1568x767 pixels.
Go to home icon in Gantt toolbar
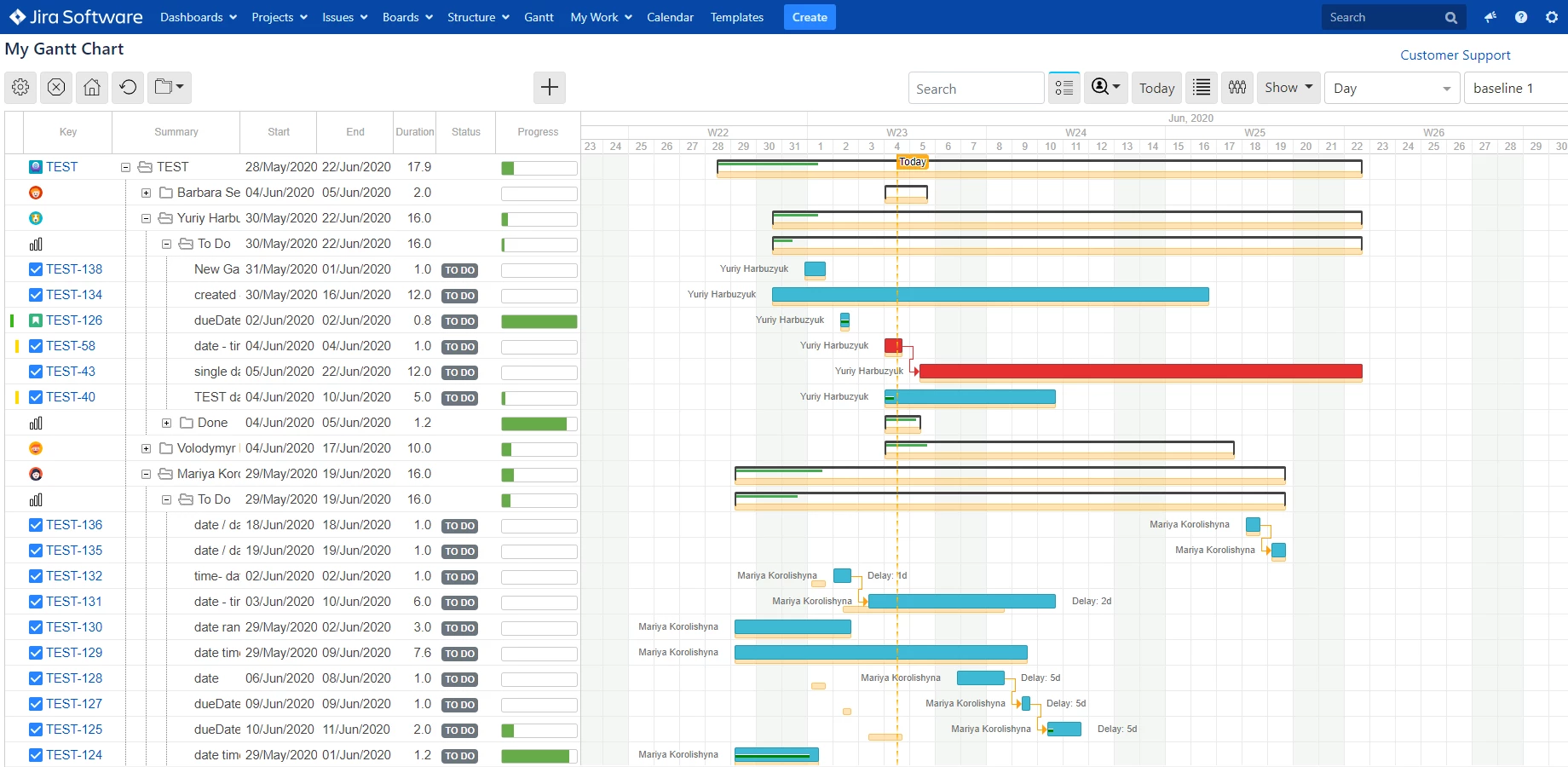[x=92, y=88]
